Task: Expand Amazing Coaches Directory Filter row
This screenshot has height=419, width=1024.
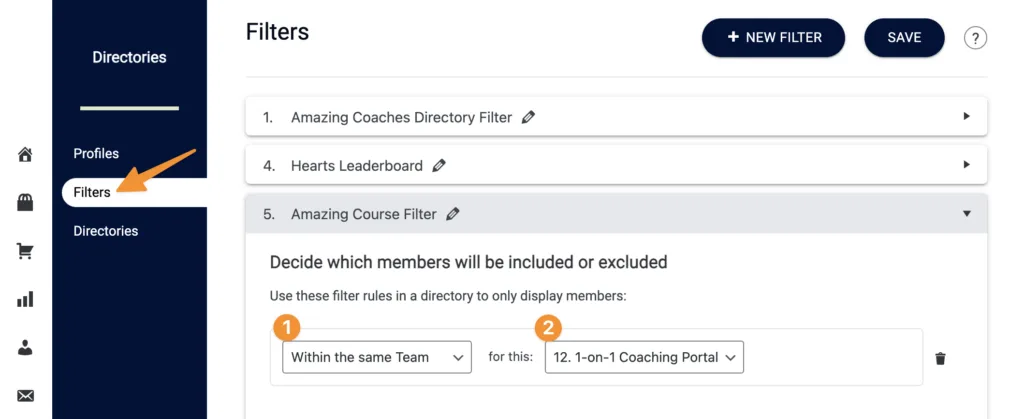Action: tap(966, 116)
